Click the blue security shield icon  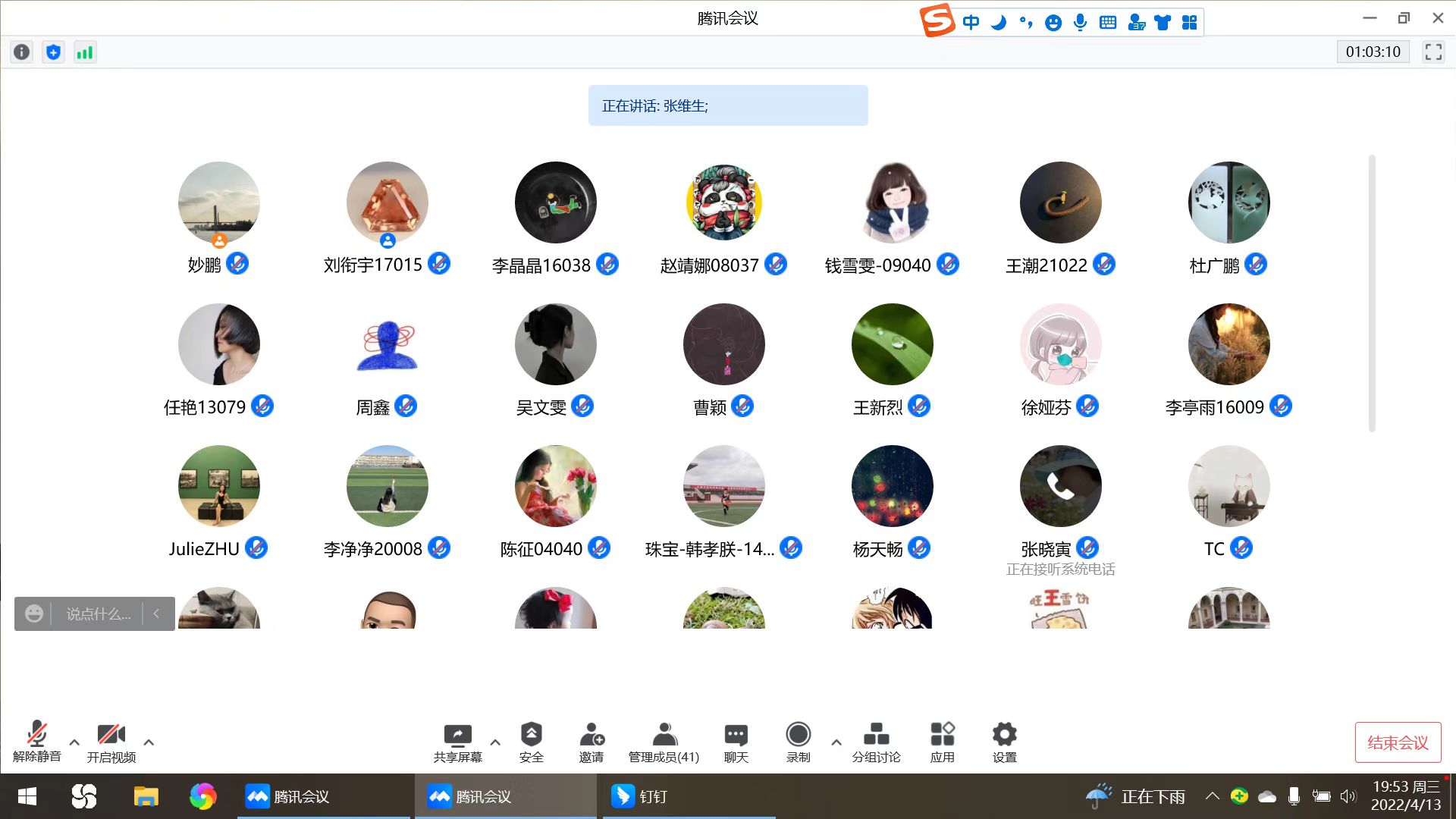pos(53,52)
